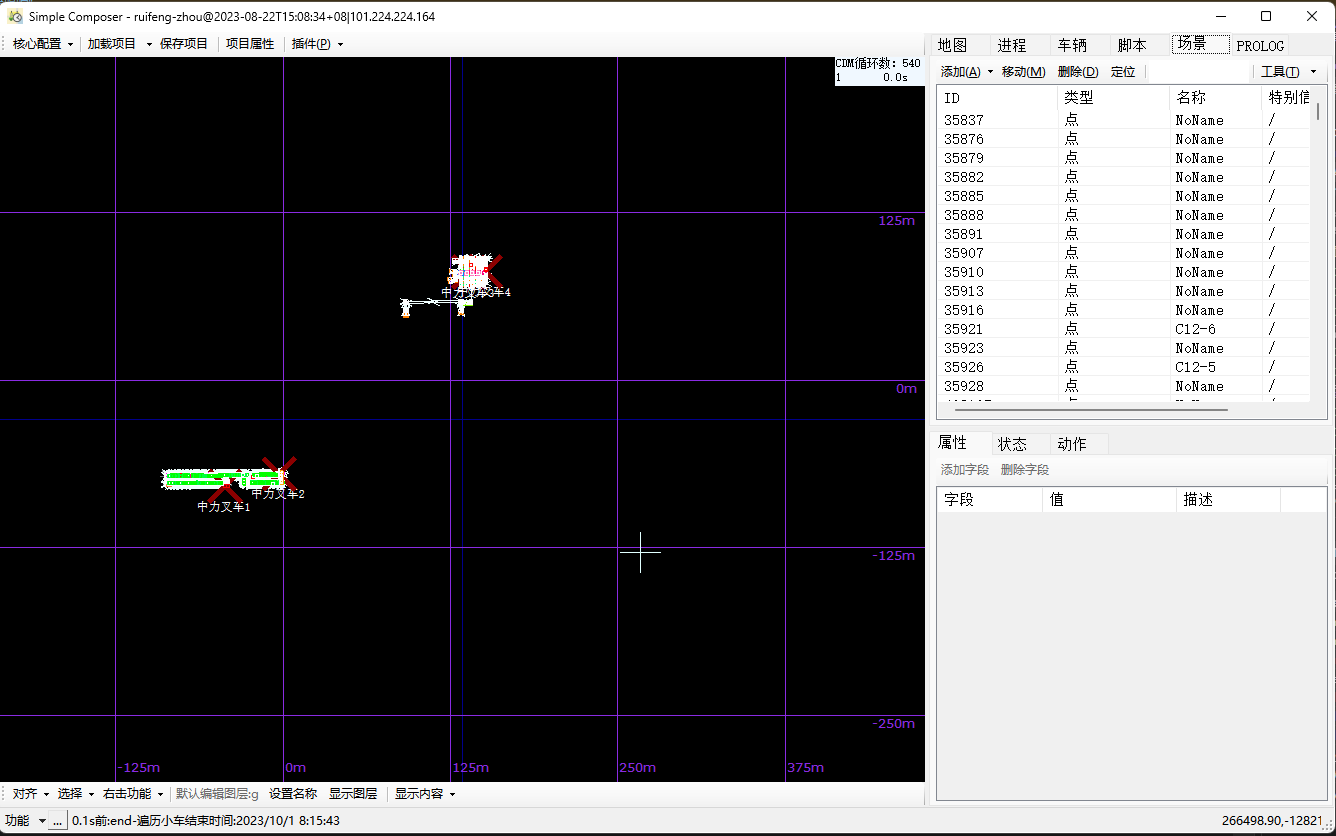
Task: Click the 定位 locate button
Action: tap(1123, 72)
